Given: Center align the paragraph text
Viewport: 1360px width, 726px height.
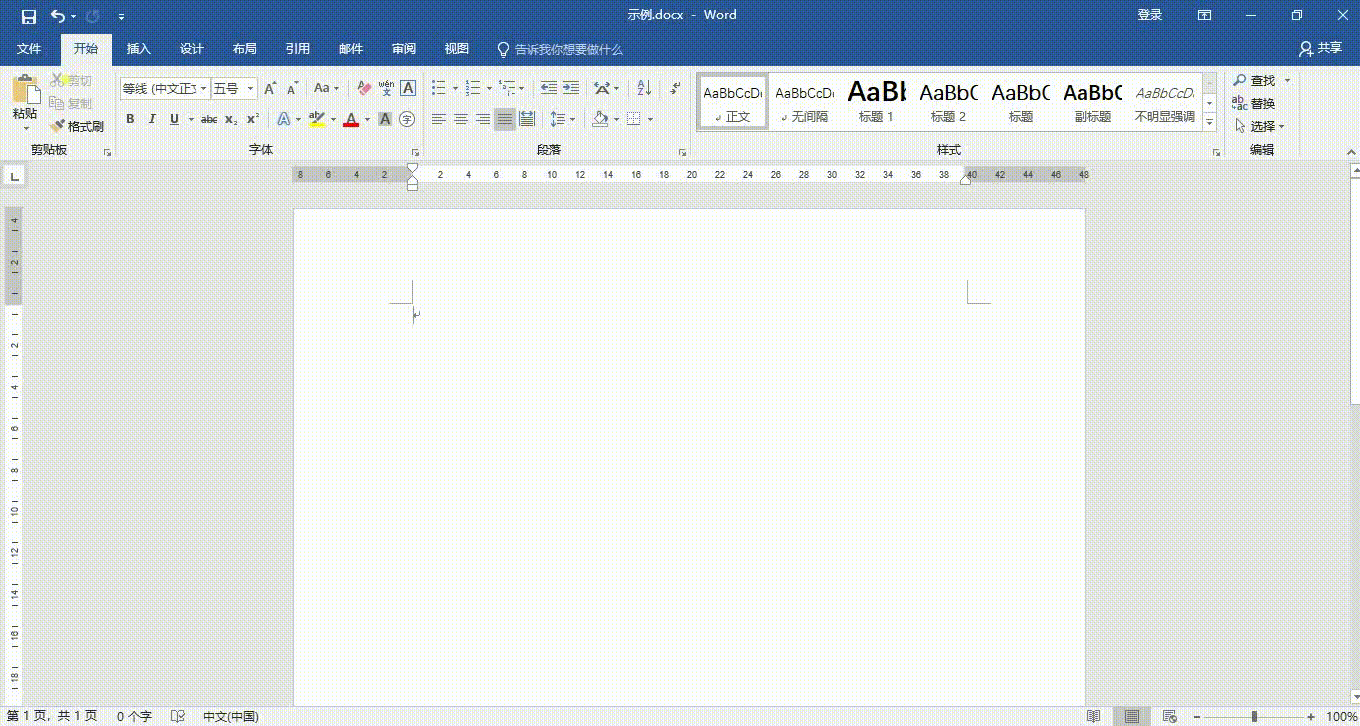Looking at the screenshot, I should click(x=461, y=119).
